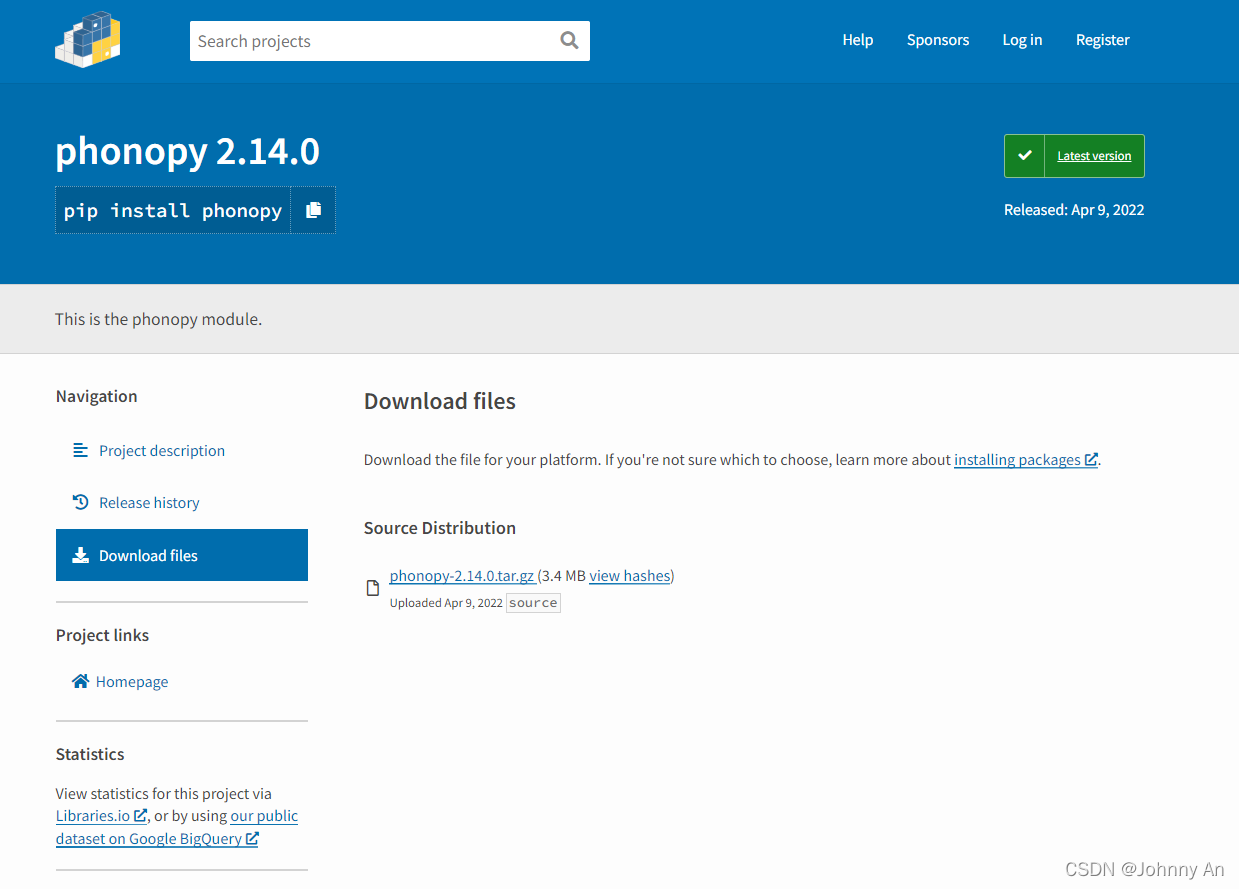1239x889 pixels.
Task: Click the Navigation heading
Action: [x=97, y=397]
